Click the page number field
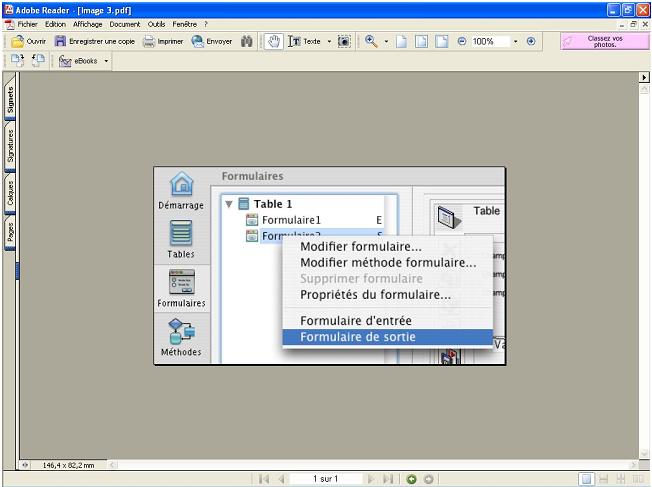Viewport: 652px width, 487px height. click(329, 479)
